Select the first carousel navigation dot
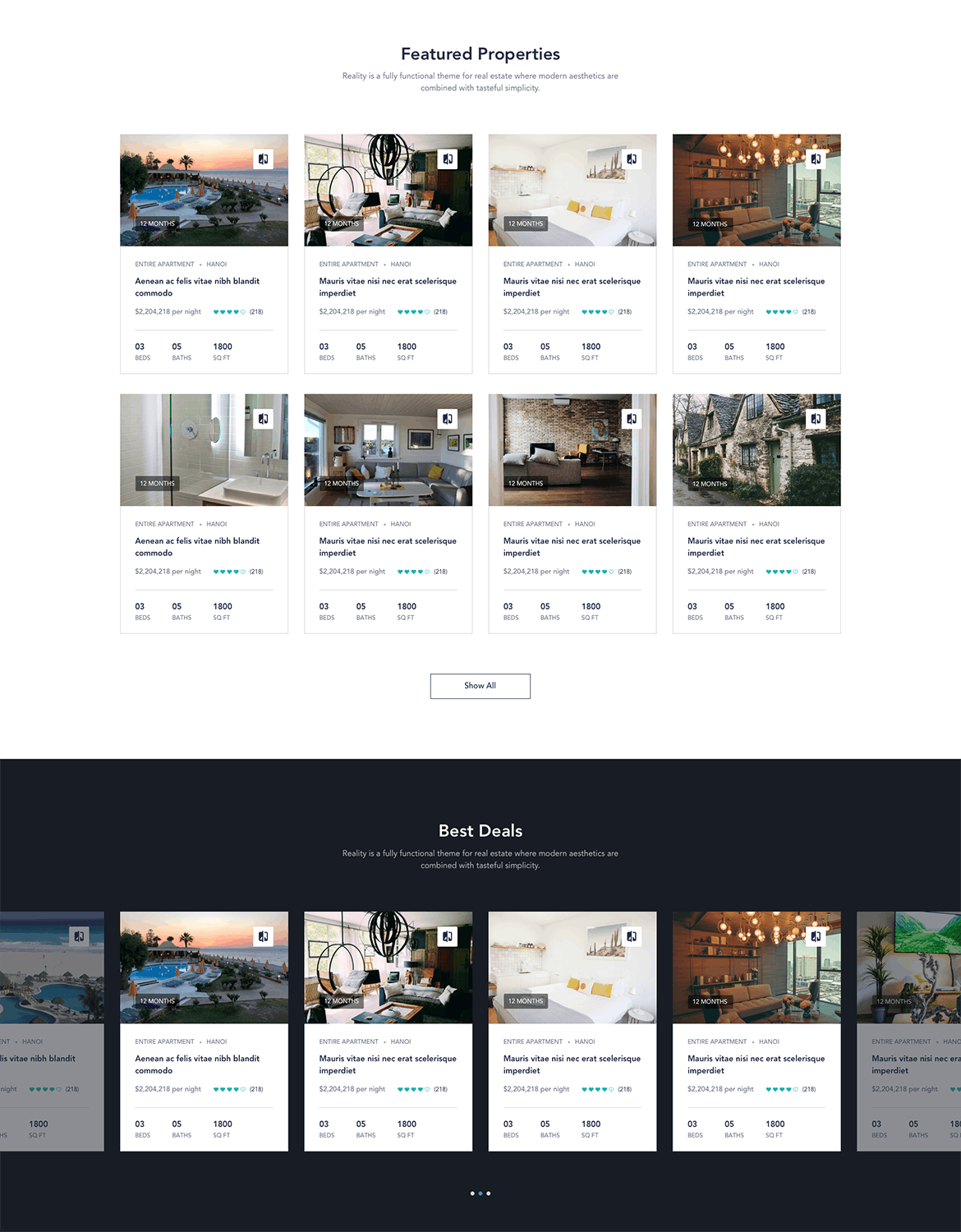This screenshot has width=961, height=1232. (x=471, y=1193)
